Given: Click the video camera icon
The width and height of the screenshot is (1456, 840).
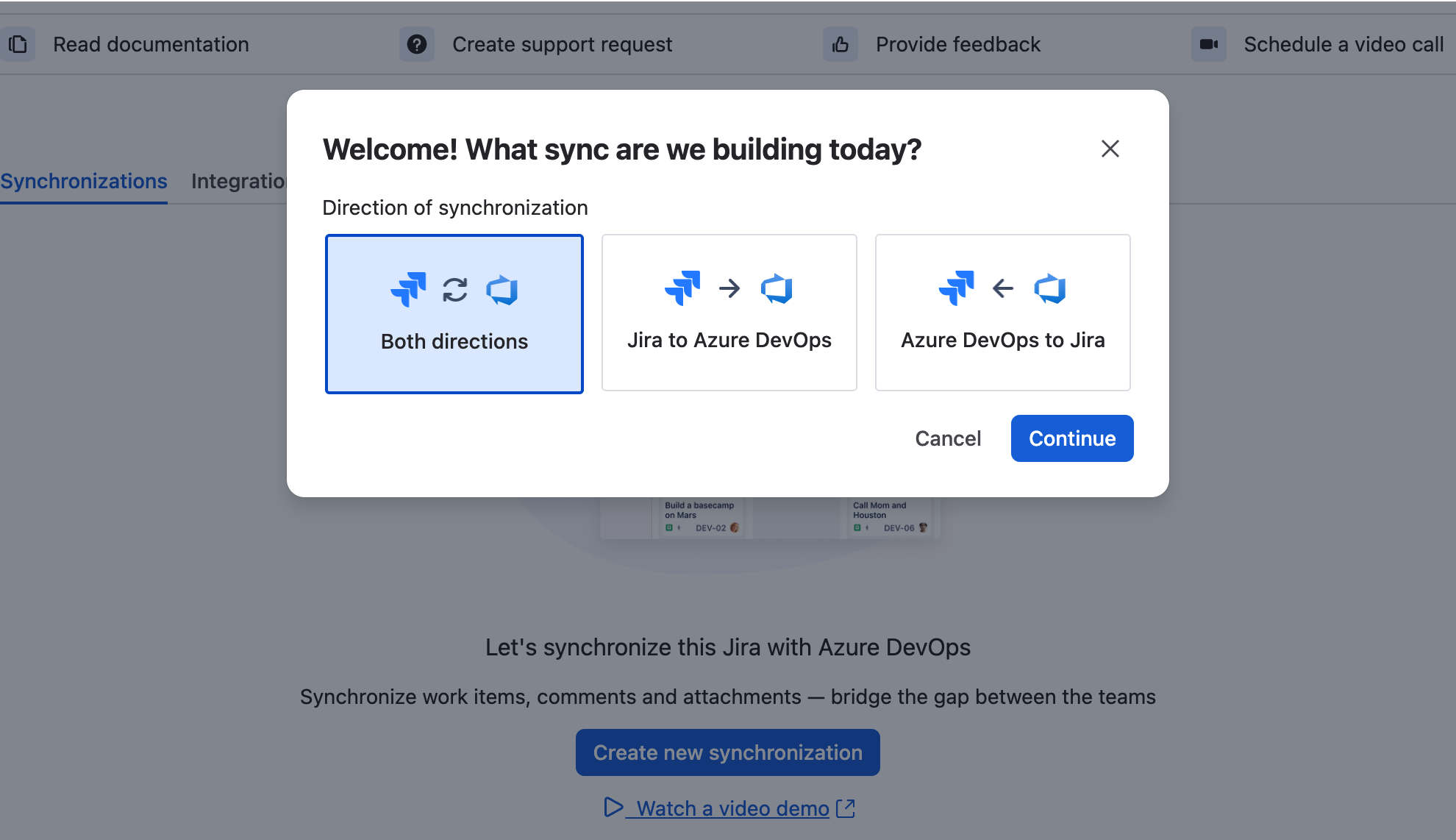Looking at the screenshot, I should (1209, 44).
